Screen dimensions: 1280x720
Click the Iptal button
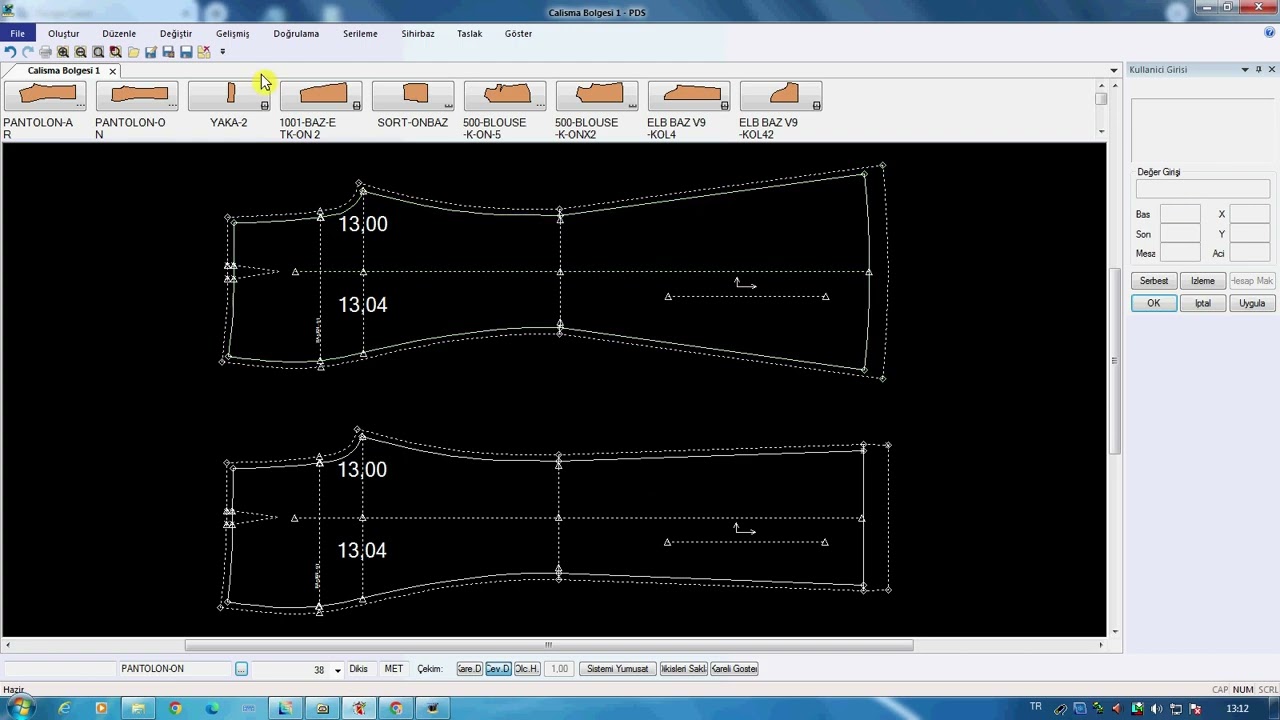coord(1202,303)
